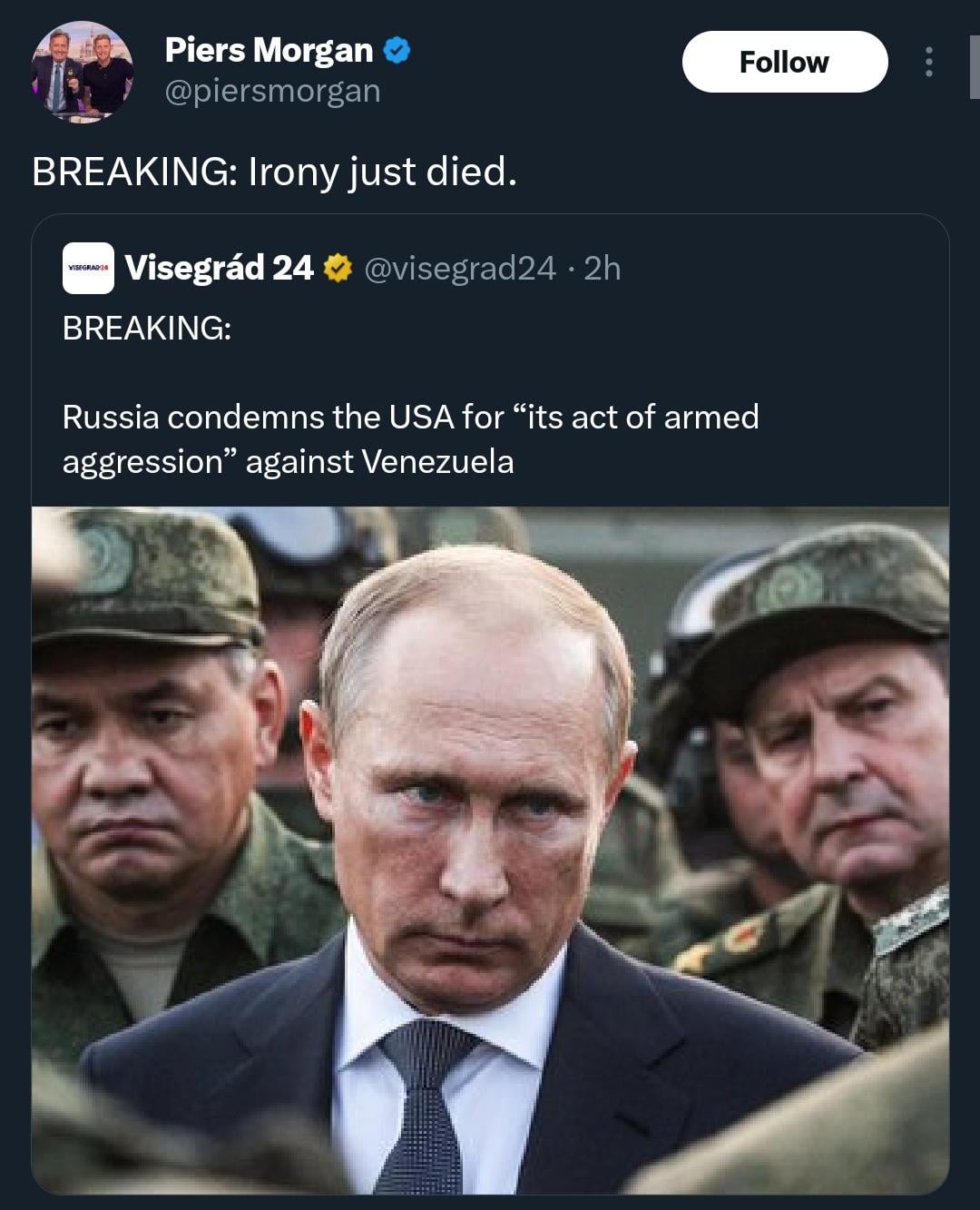Image resolution: width=980 pixels, height=1210 pixels.
Task: Open the three-dot more options menu
Action: coord(928,62)
